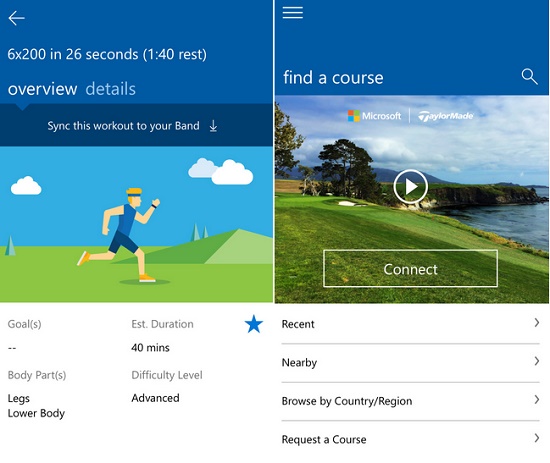
Task: Tap the Est. Duration label
Action: coord(162,324)
